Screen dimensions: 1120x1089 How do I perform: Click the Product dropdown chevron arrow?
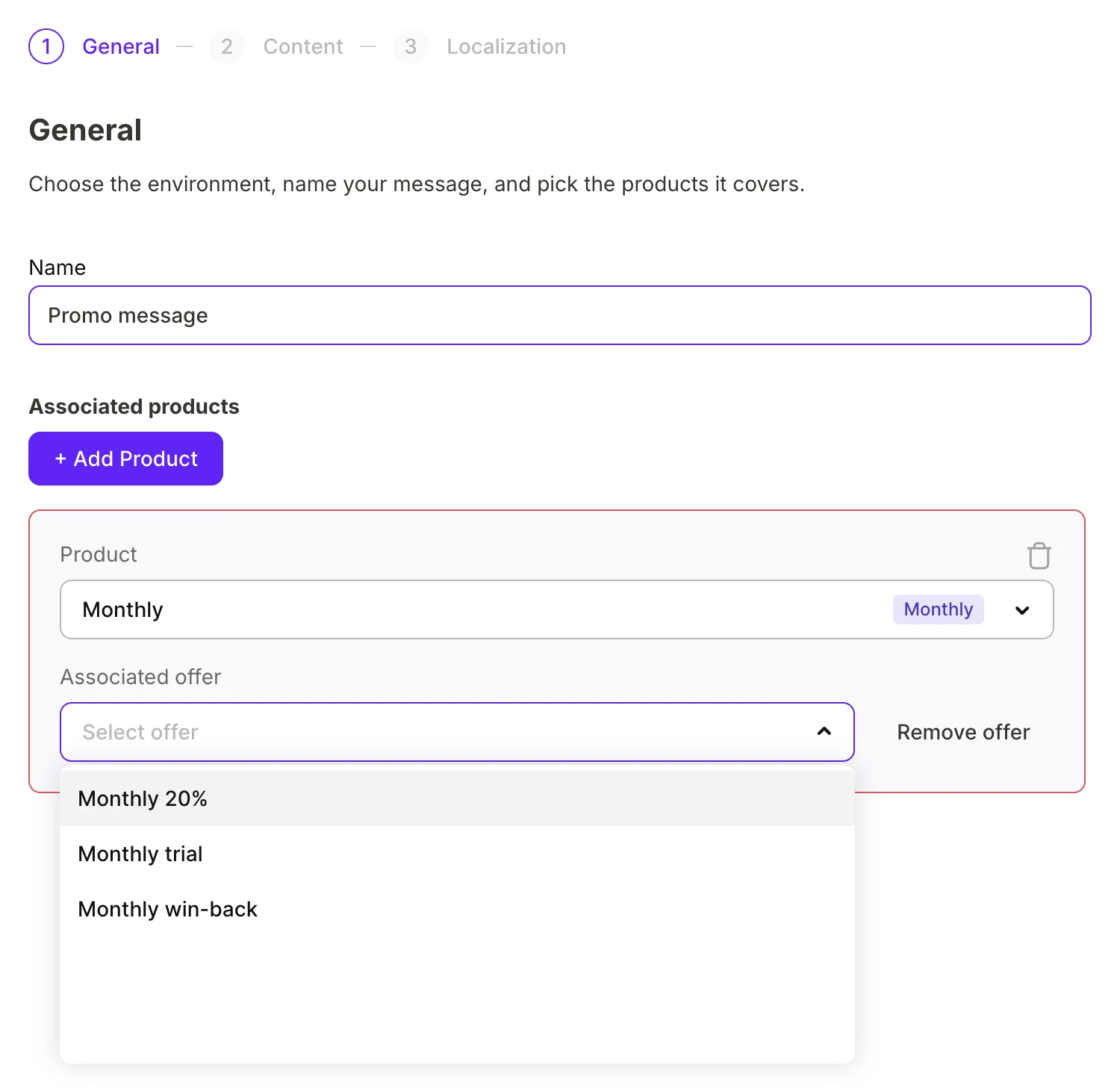click(1022, 610)
